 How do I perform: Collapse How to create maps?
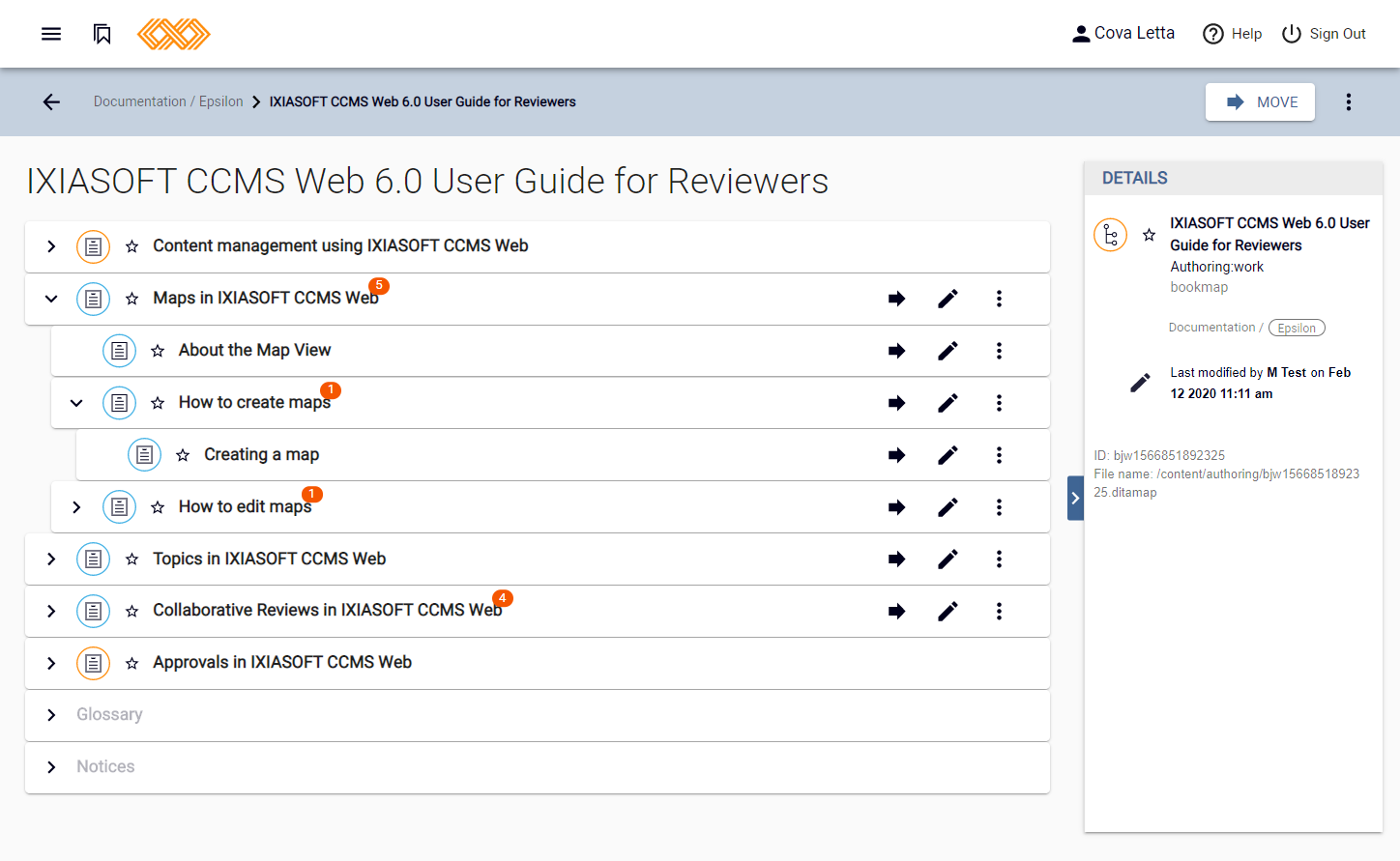click(x=76, y=403)
